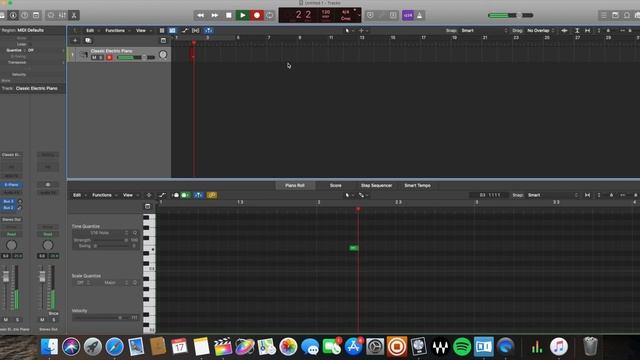The image size is (640, 360).
Task: Toggle the yellow Link button in Piano Roll
Action: click(x=212, y=195)
